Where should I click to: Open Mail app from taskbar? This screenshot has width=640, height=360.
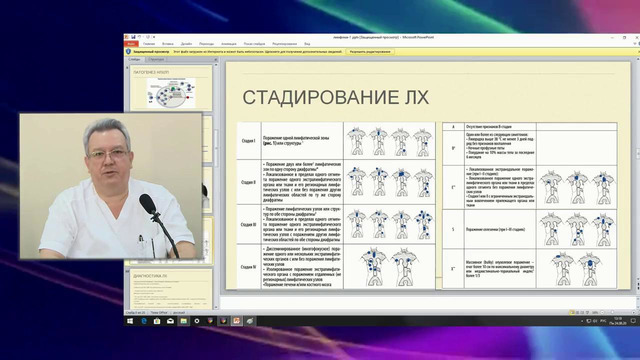[x=170, y=321]
